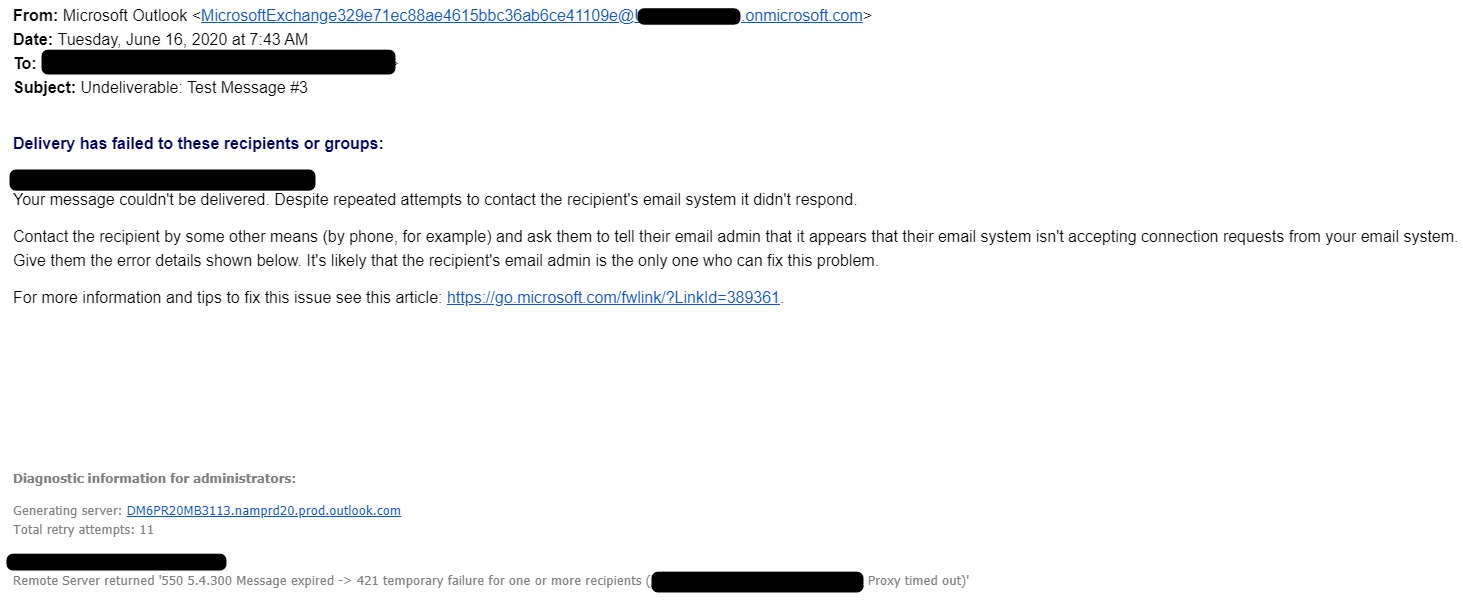Screen dimensions: 1463x605
Task: Click heading 'Delivery has failed to these recipients'
Action: [x=198, y=144]
